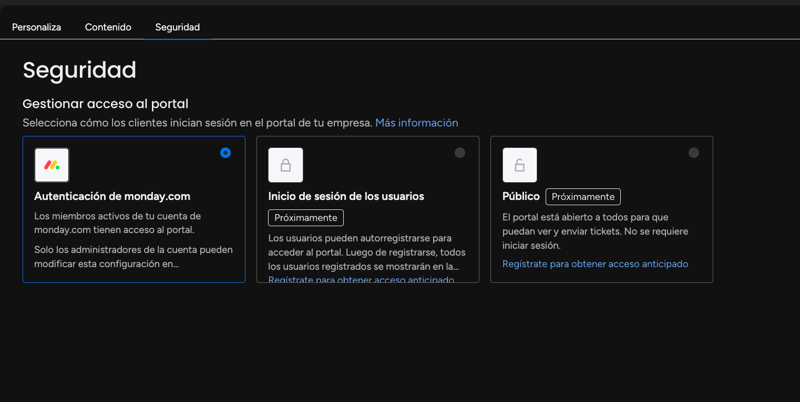The height and width of the screenshot is (402, 800).
Task: Click the Inicio de sesión de los usuarios heading
Action: (346, 196)
